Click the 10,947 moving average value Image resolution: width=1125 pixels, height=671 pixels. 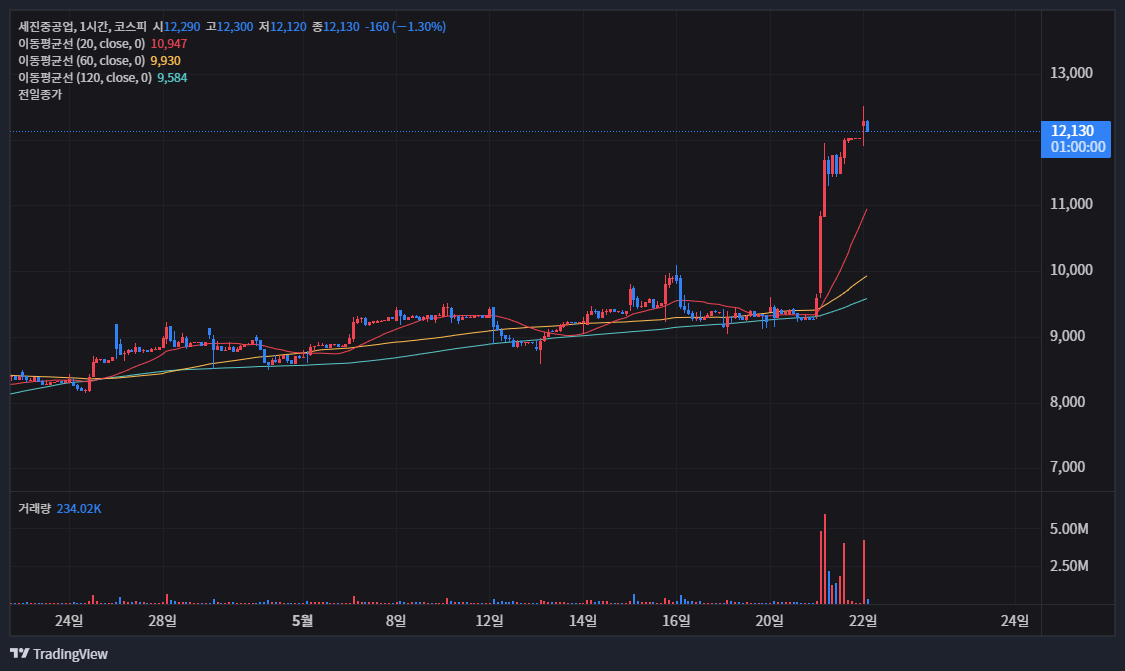pos(169,44)
